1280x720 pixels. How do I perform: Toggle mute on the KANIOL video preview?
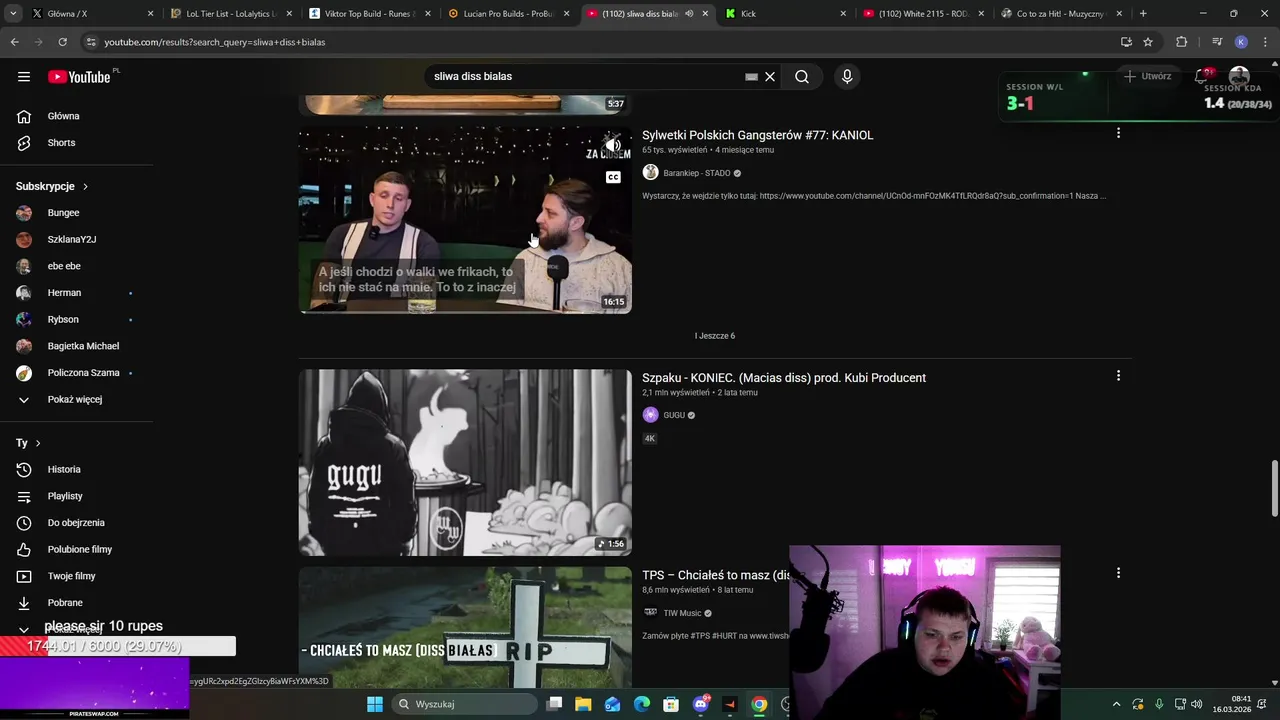point(613,145)
